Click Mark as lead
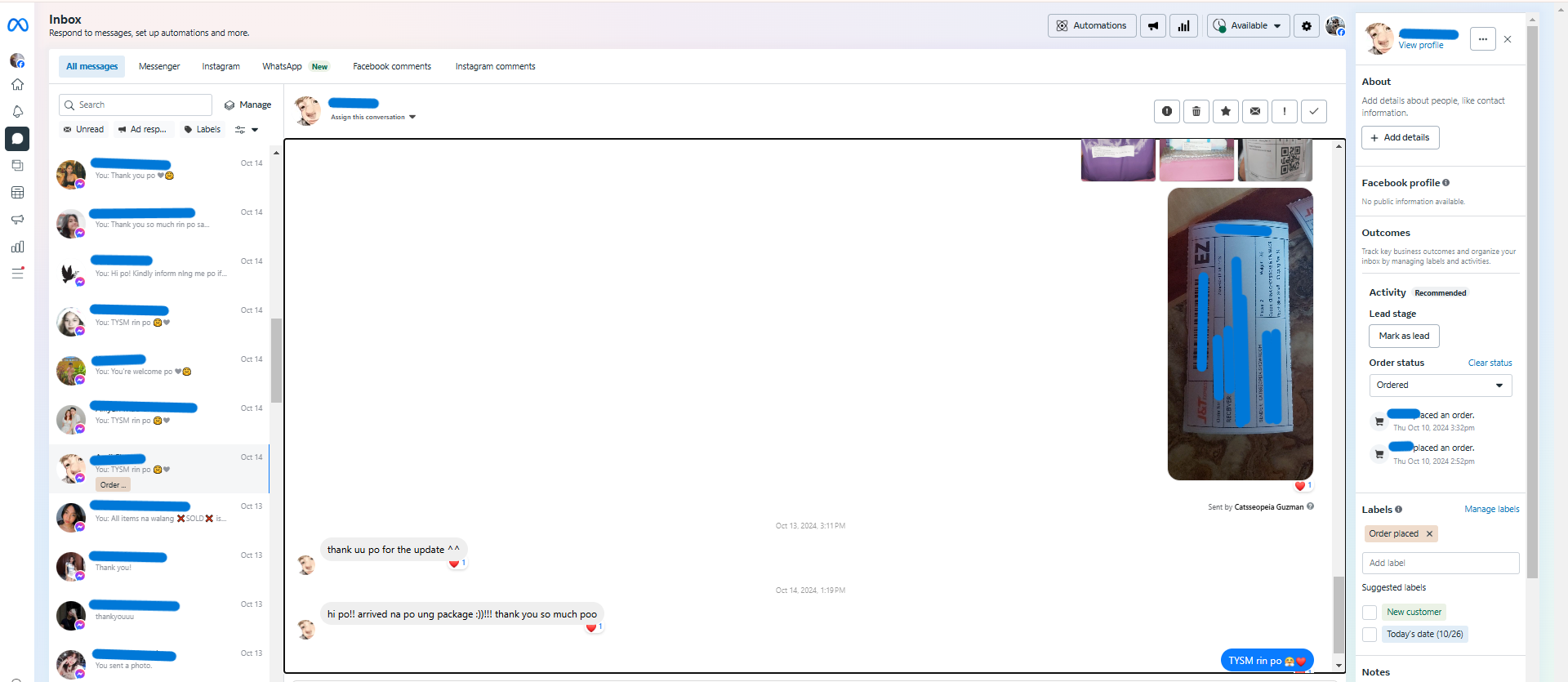The width and height of the screenshot is (1568, 682). [1404, 337]
